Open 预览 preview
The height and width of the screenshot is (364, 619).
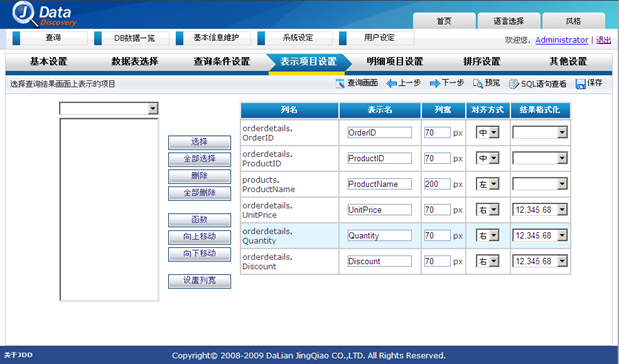tap(486, 83)
